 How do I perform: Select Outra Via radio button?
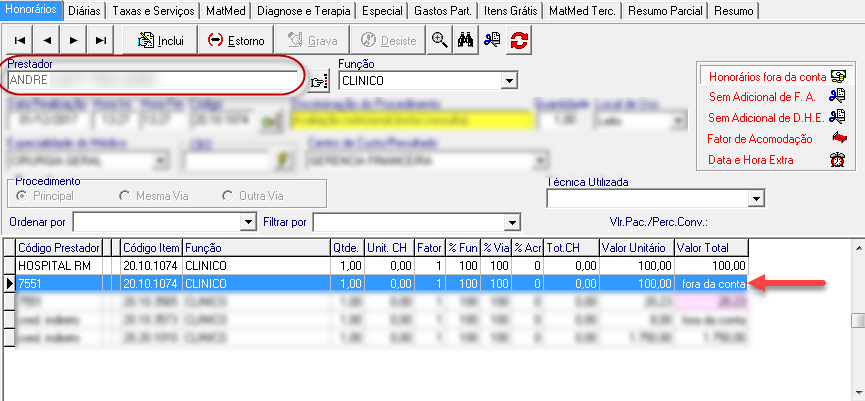[x=227, y=196]
